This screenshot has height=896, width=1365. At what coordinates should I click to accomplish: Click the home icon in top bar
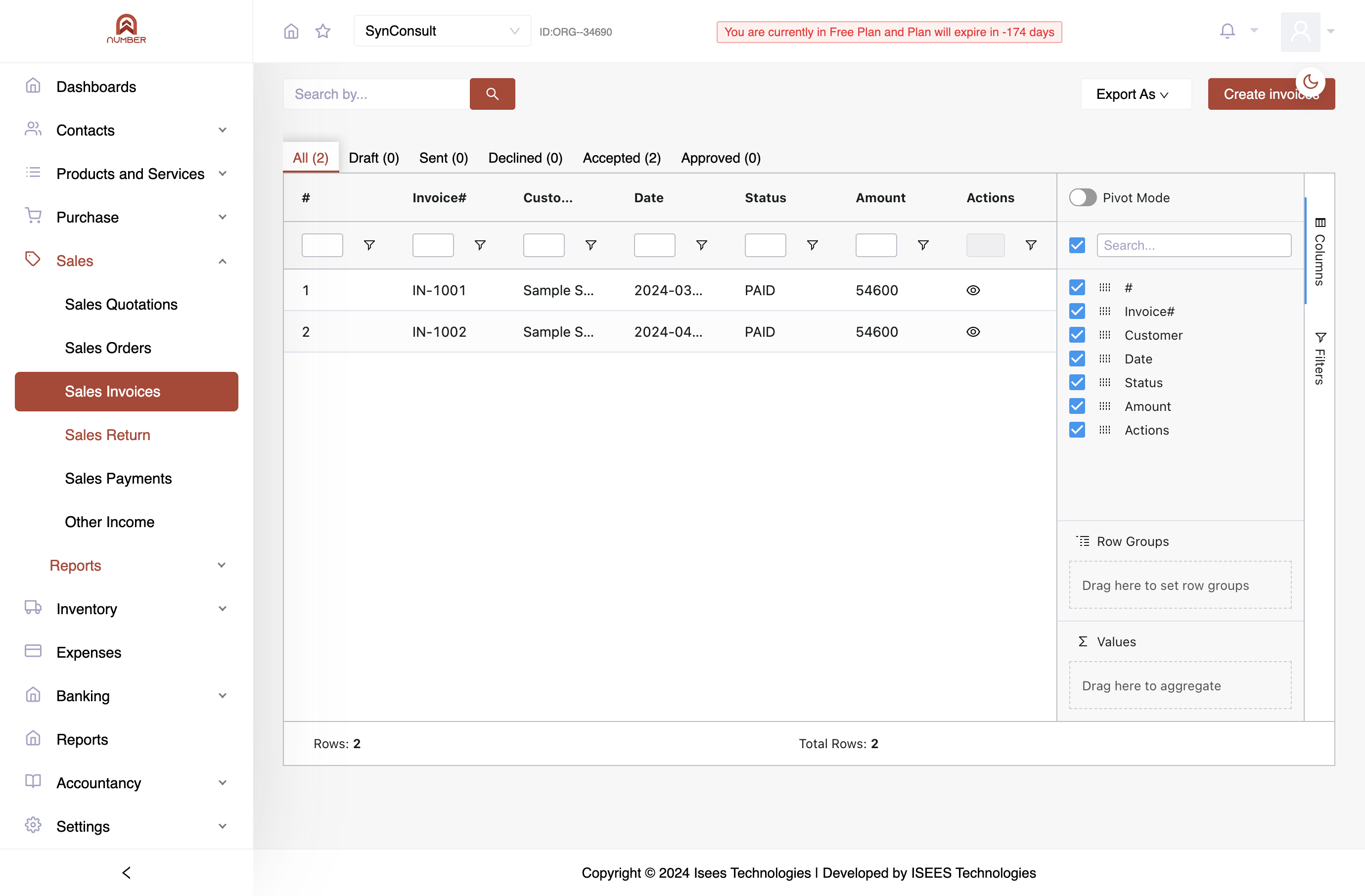point(291,31)
